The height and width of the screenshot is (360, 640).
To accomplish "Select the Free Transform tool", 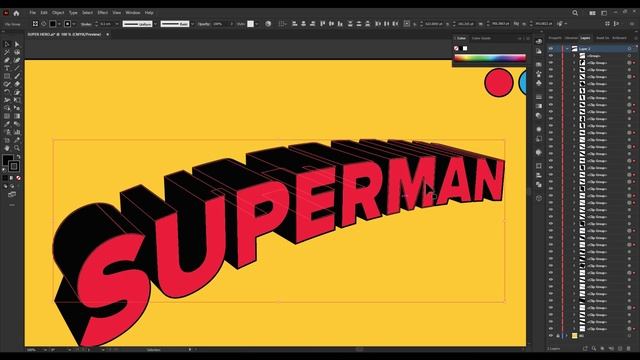I will [x=17, y=100].
